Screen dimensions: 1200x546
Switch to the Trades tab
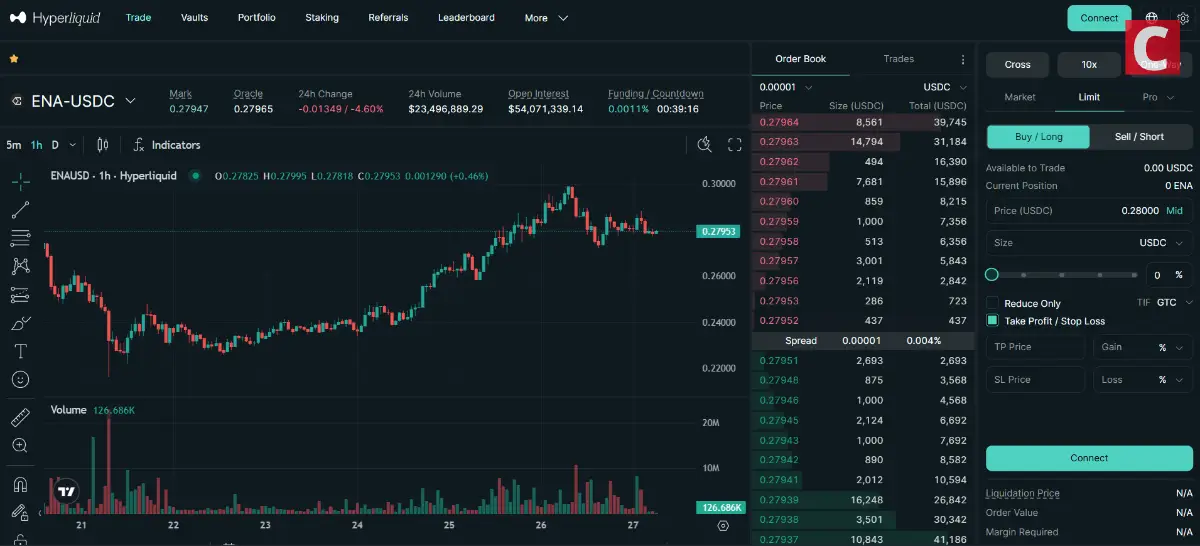[898, 59]
